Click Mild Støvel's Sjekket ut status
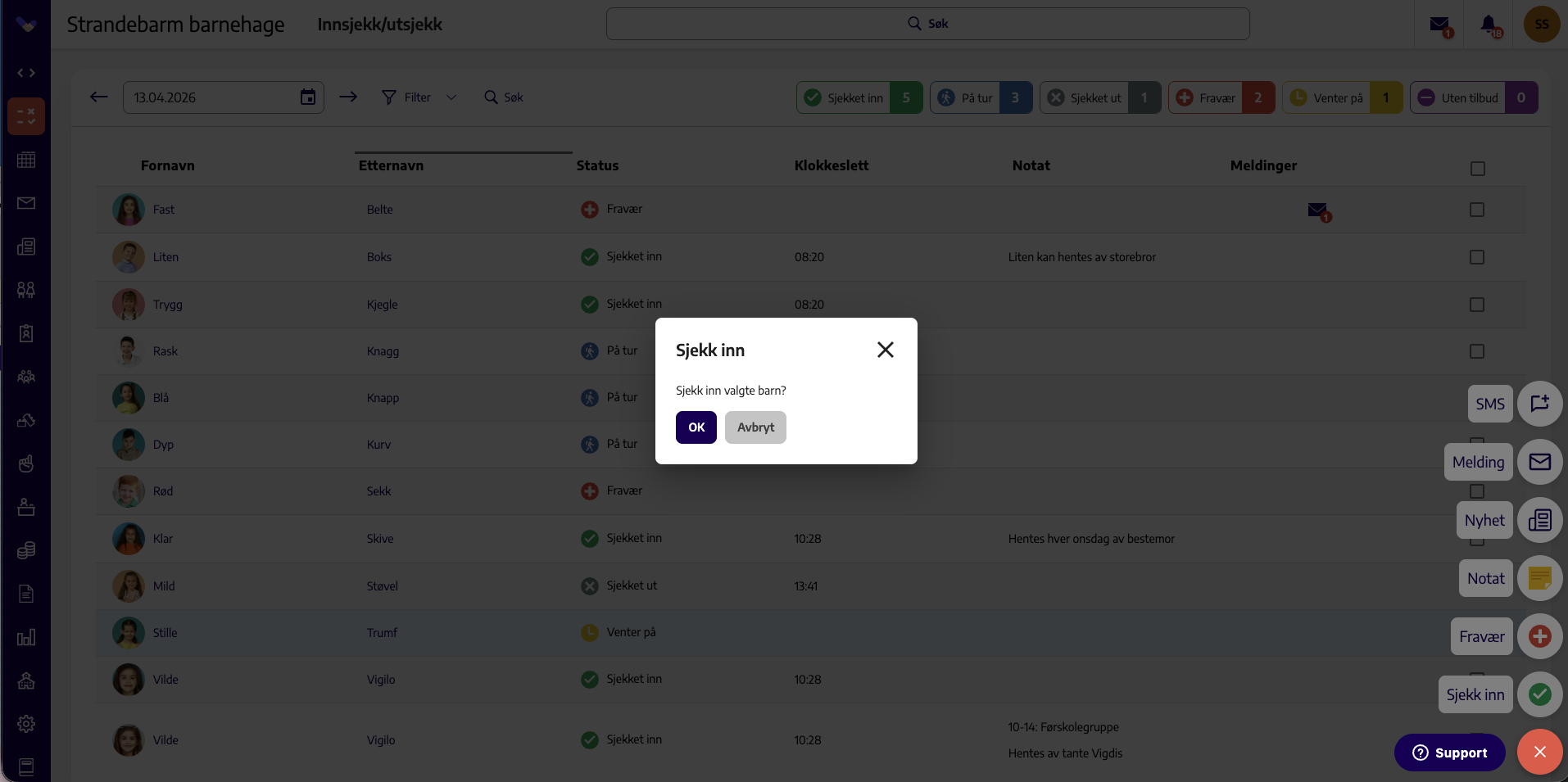This screenshot has height=782, width=1568. tap(619, 585)
